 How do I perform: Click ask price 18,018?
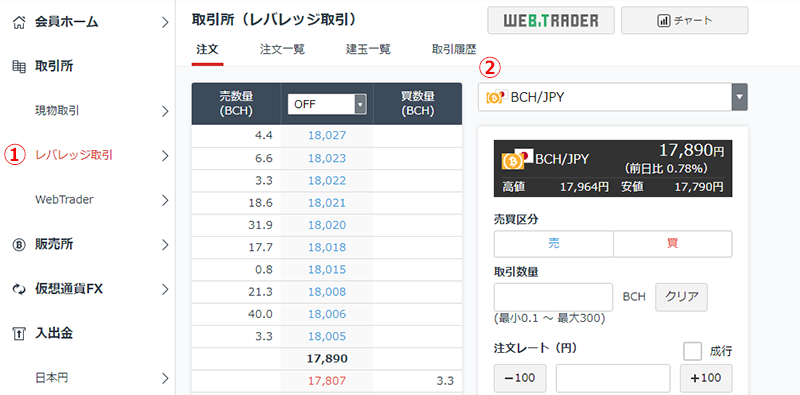click(x=327, y=248)
